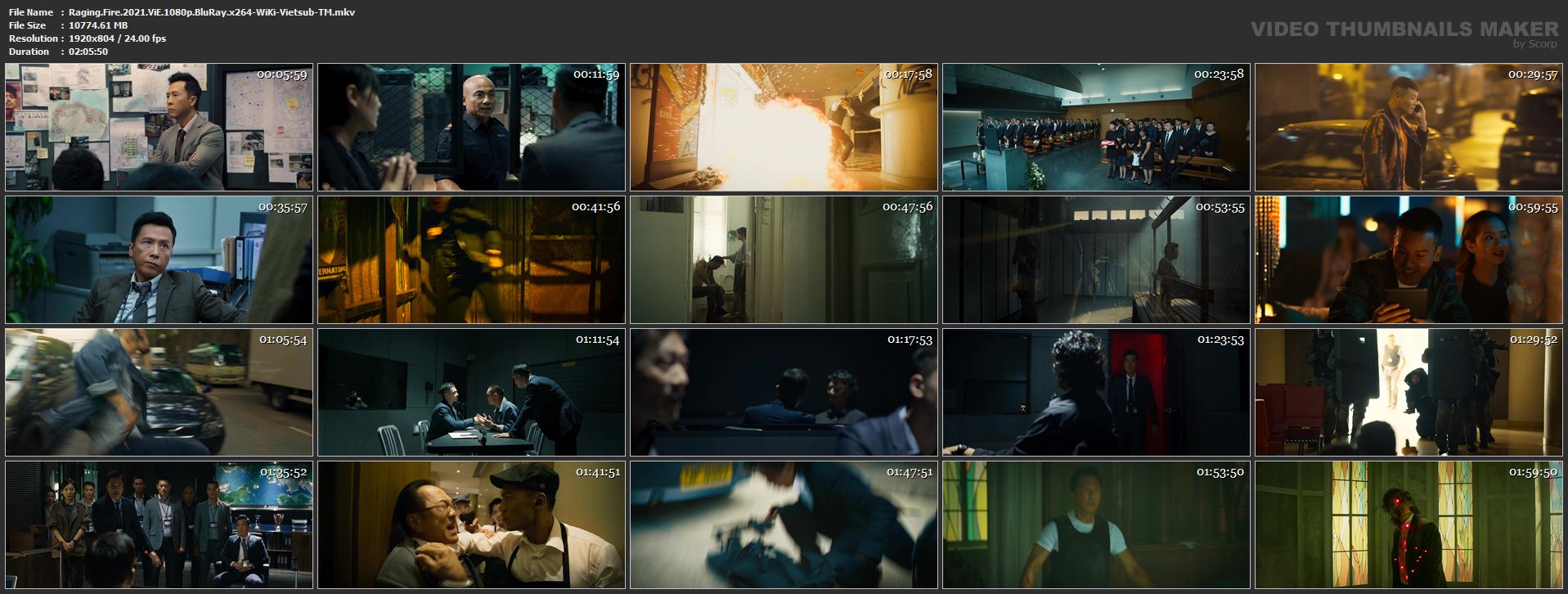Open the riot squad thumbnail at 01:29:52
The height and width of the screenshot is (594, 1568).
tap(1409, 392)
